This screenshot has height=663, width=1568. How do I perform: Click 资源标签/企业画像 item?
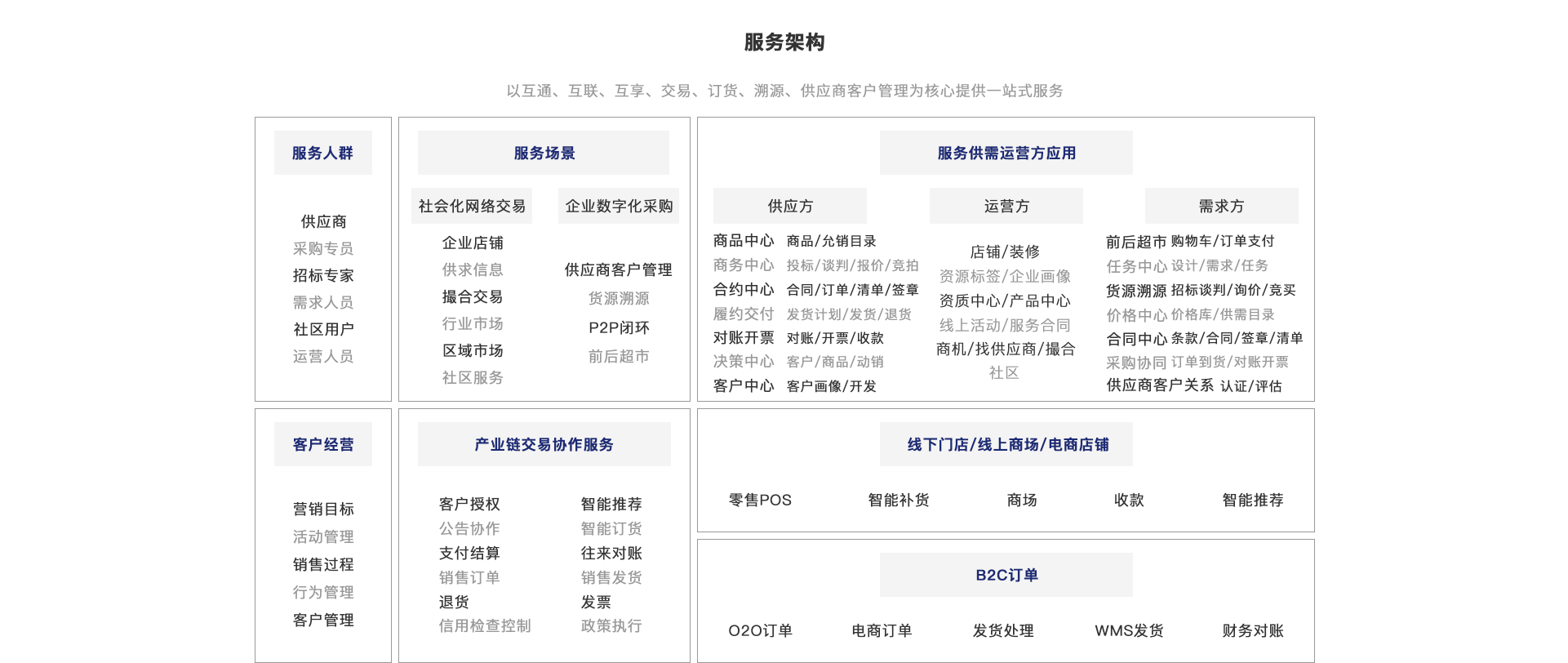click(1005, 276)
